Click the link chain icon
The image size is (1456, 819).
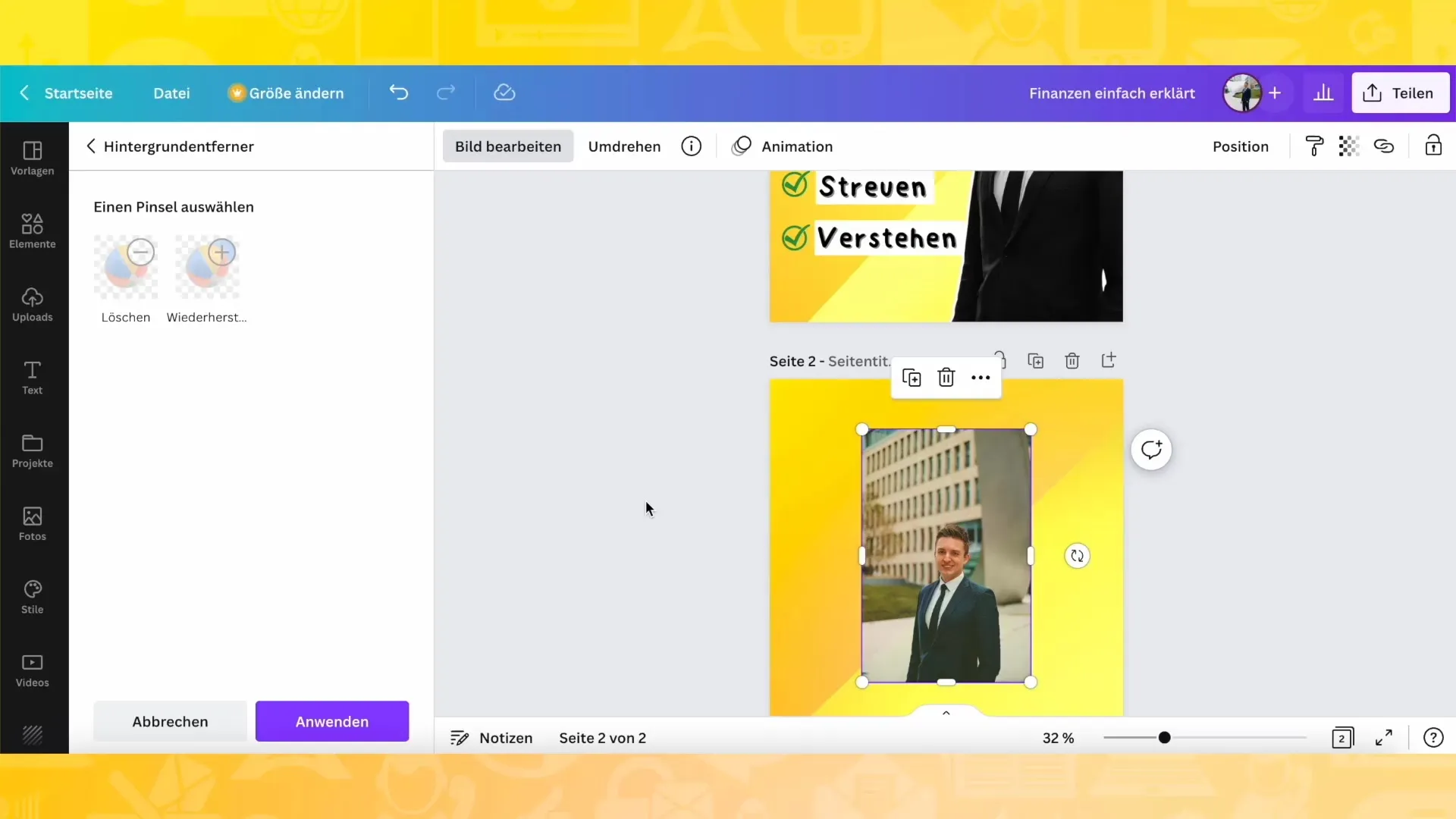click(x=1384, y=146)
